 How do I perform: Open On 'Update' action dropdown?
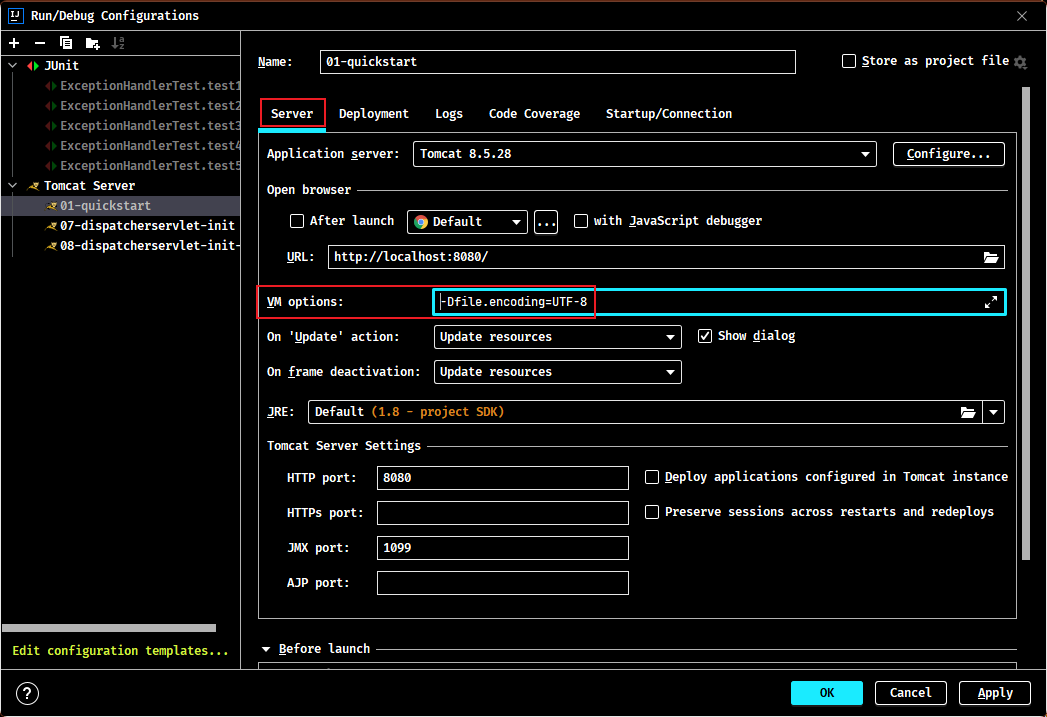[558, 337]
